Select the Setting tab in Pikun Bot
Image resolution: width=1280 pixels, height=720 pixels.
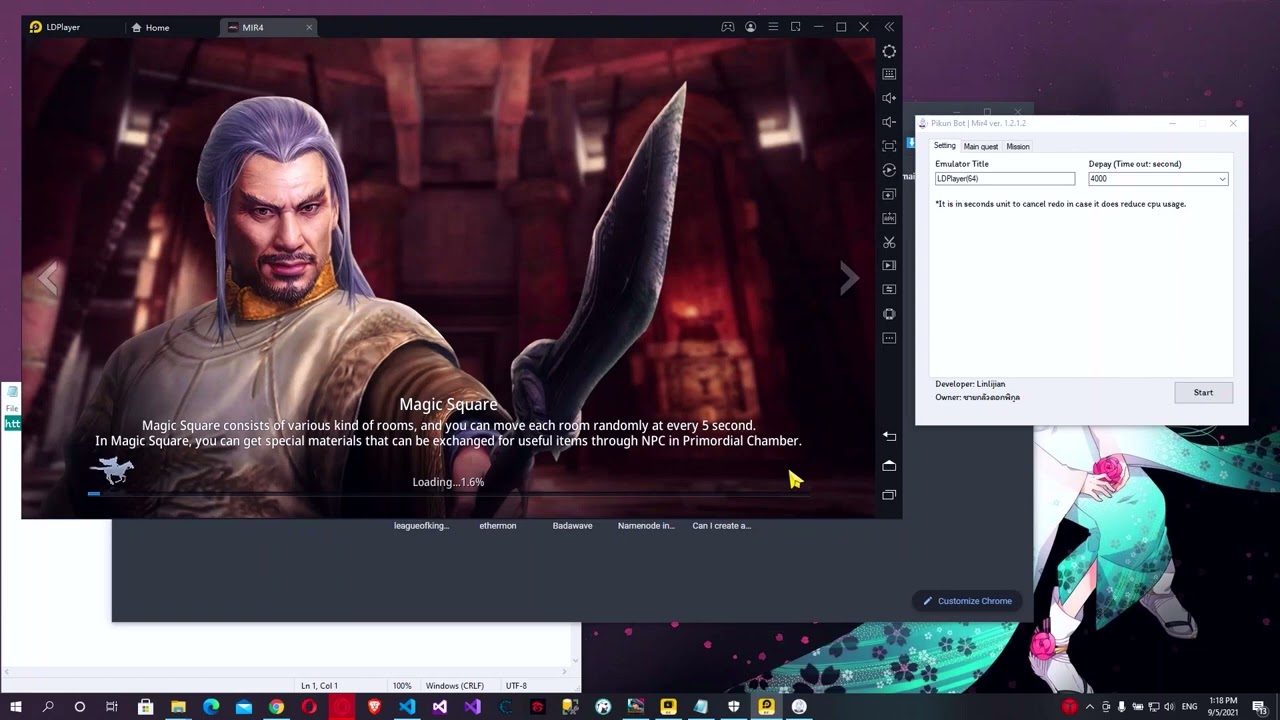pyautogui.click(x=945, y=146)
